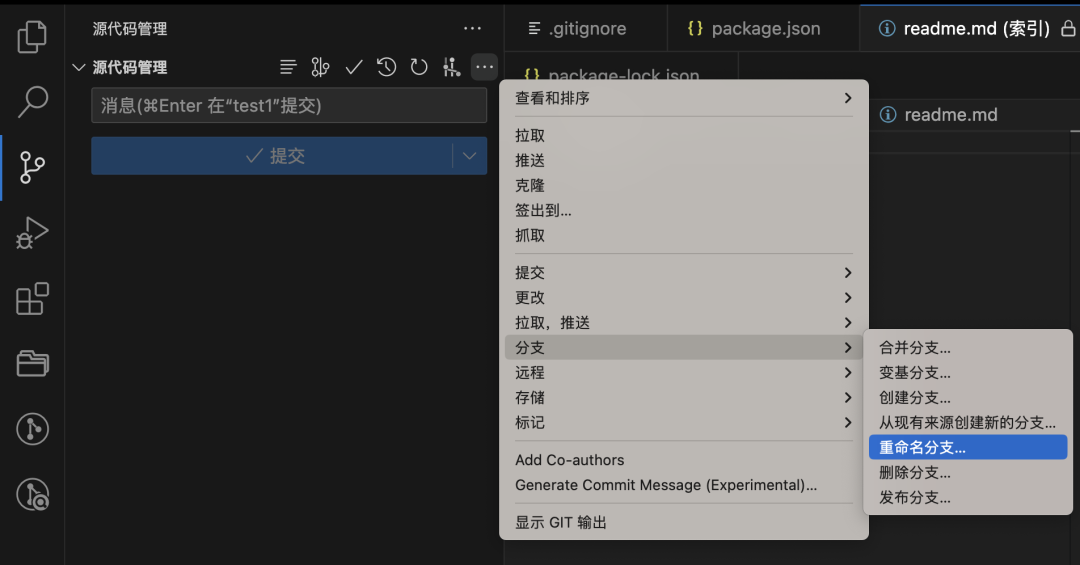Open the folder icon in activity bar
The width and height of the screenshot is (1080, 565).
pyautogui.click(x=32, y=363)
